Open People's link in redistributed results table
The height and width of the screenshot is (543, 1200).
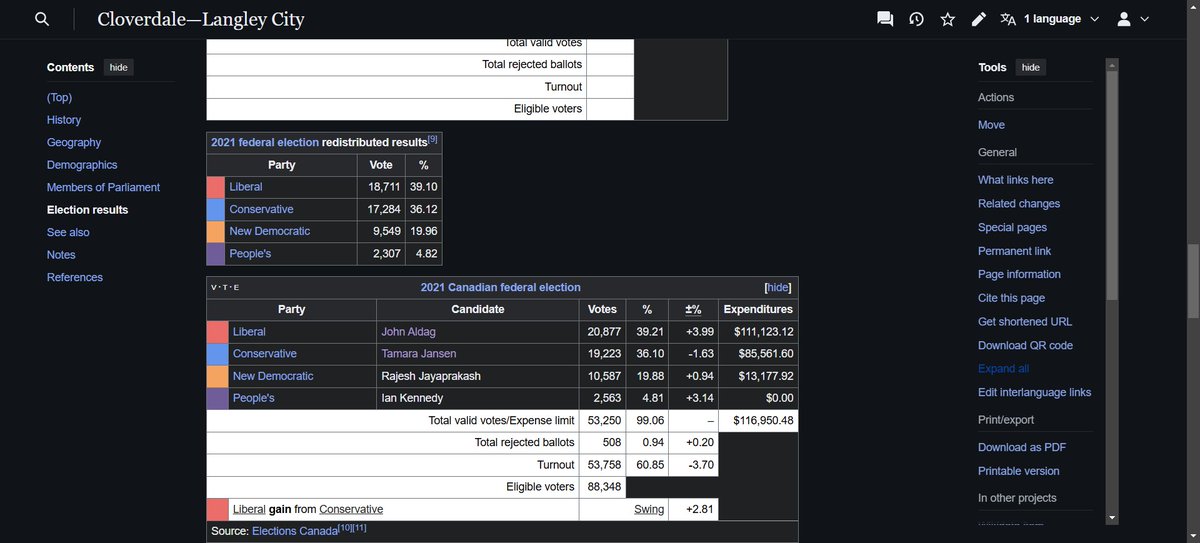tap(250, 254)
